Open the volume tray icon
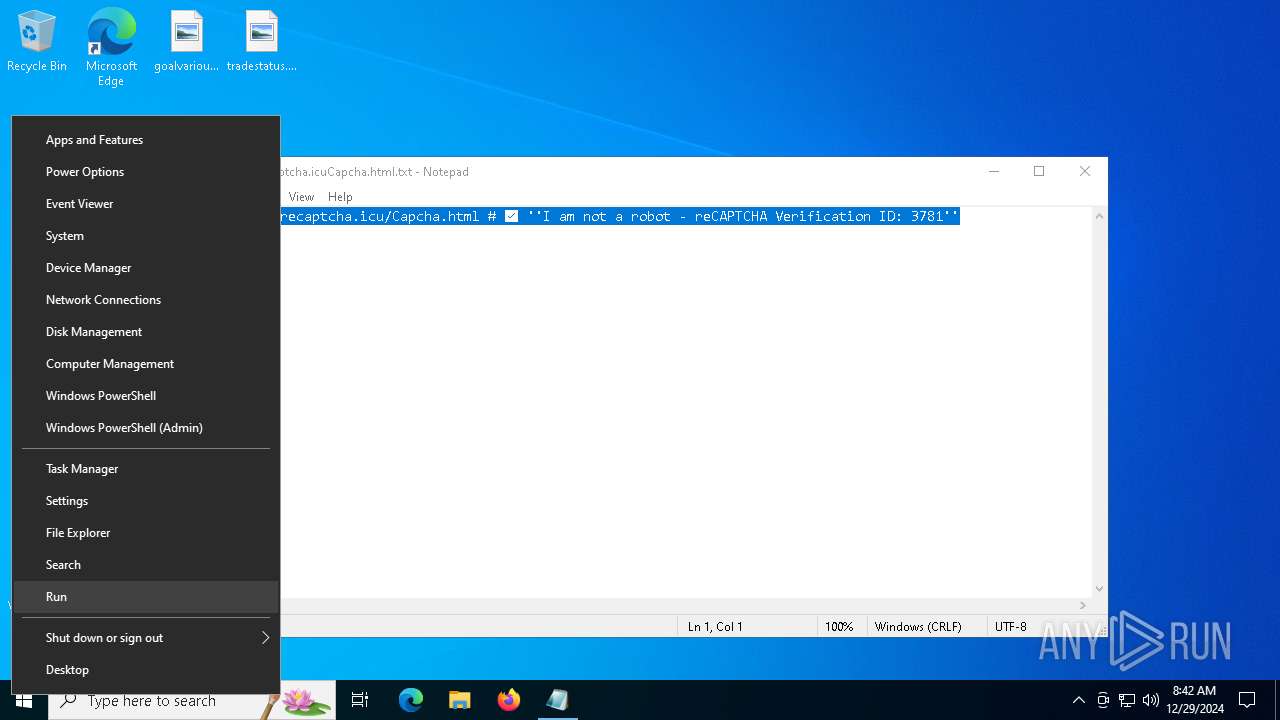This screenshot has height=720, width=1280. (1151, 701)
